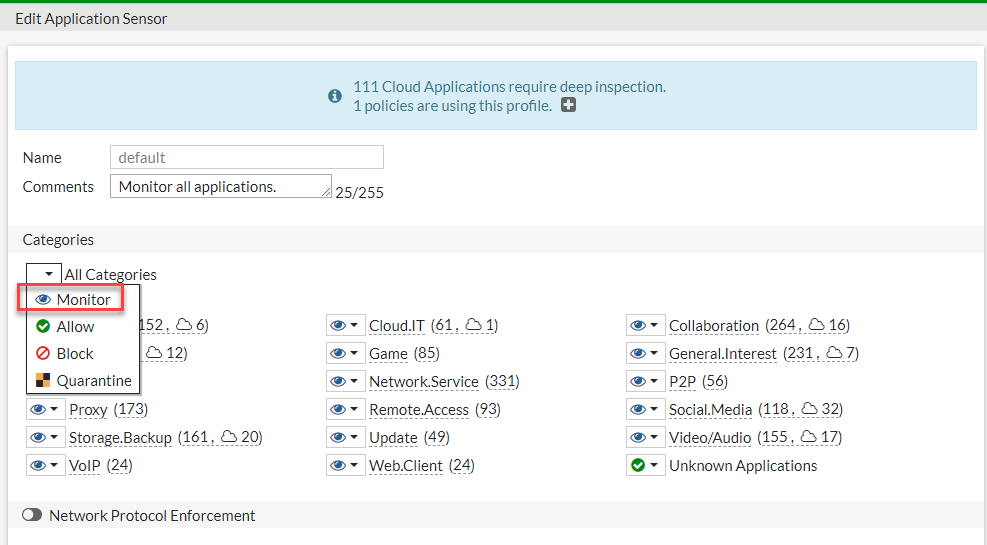987x545 pixels.
Task: Click the cloud icon next to Cloud.IT
Action: 474,325
